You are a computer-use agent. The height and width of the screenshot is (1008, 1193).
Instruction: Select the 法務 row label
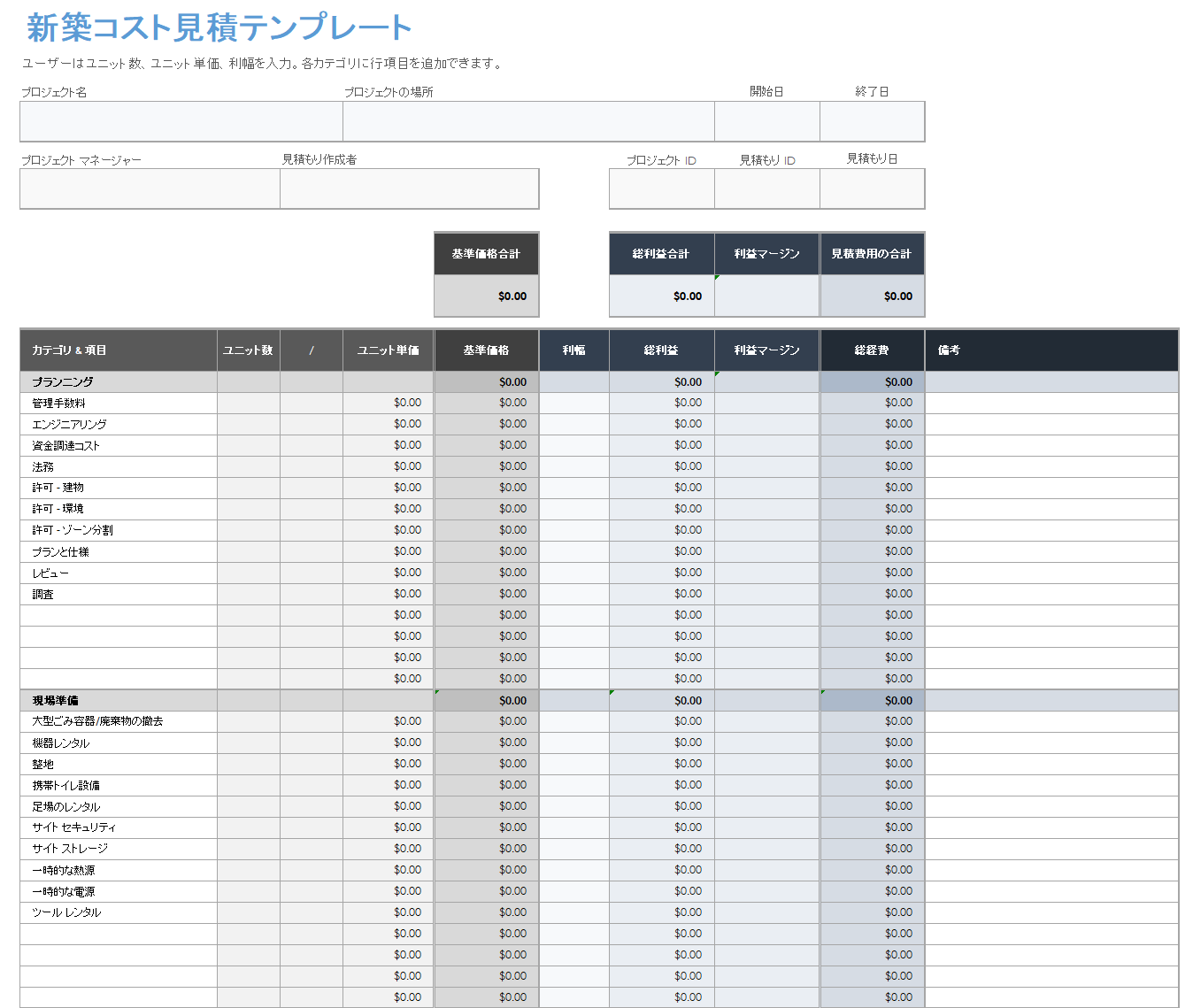(x=43, y=467)
